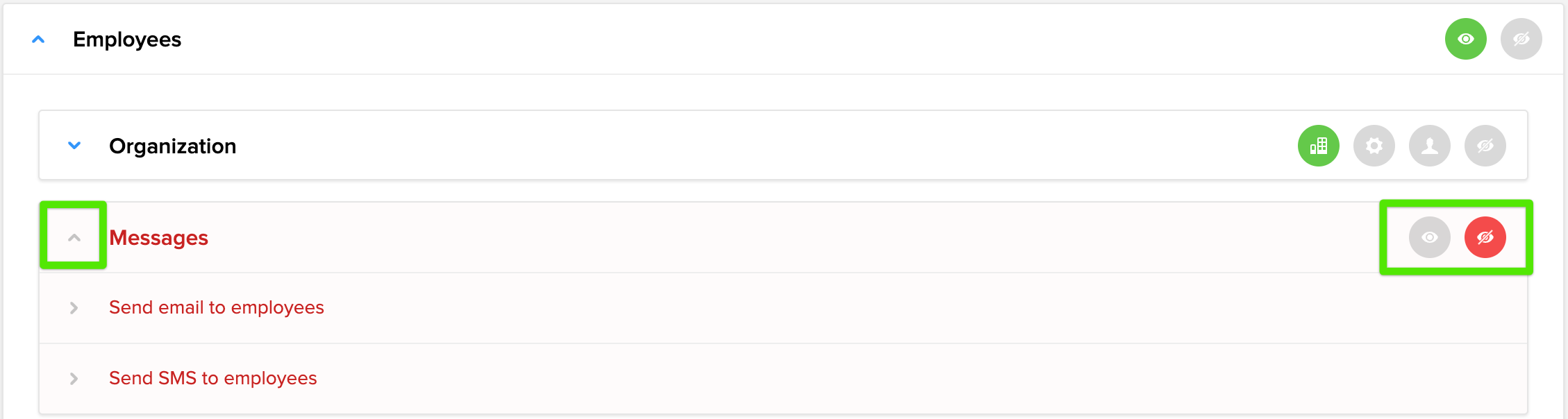1568x419 pixels.
Task: Set Employees permission to visible (green eye)
Action: coord(1465,39)
